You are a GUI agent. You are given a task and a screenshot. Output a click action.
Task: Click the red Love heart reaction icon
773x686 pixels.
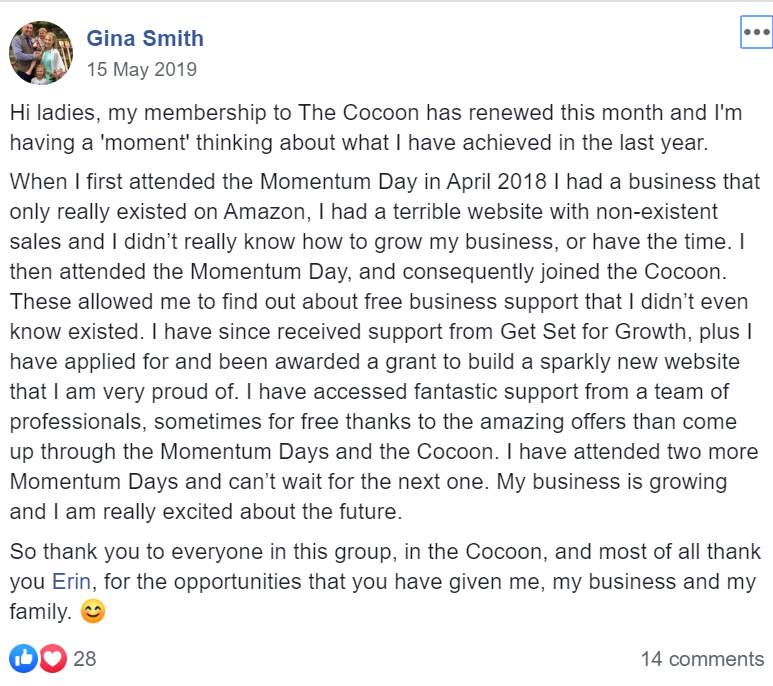(x=52, y=658)
